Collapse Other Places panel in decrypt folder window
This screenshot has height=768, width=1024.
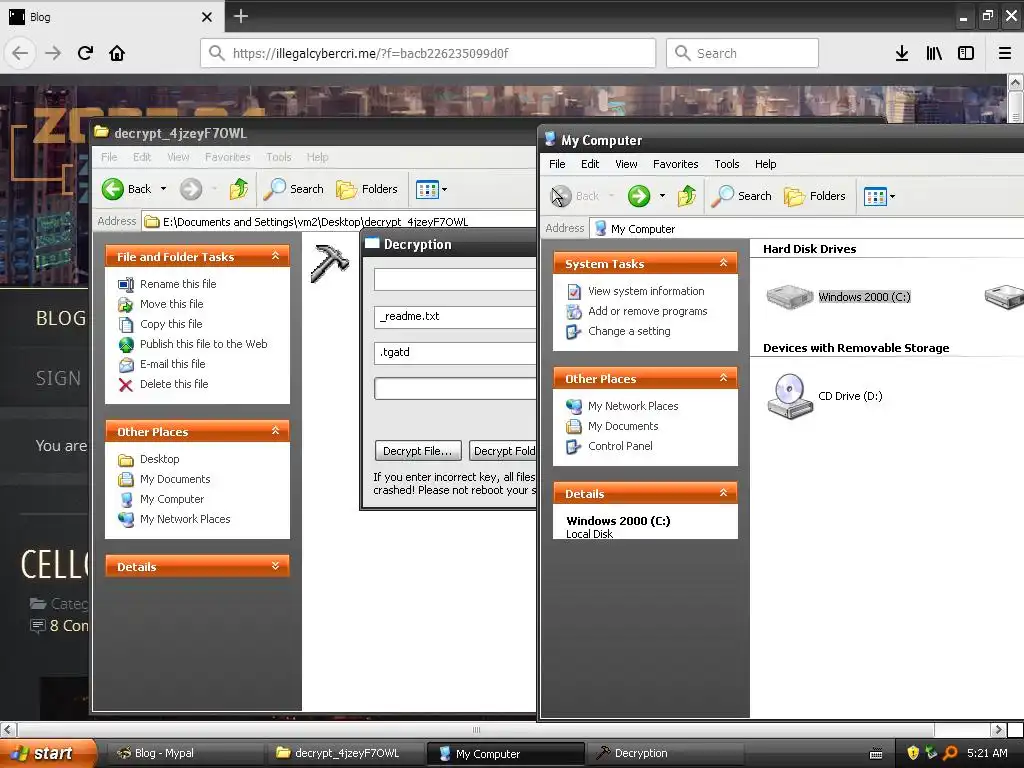pos(276,431)
